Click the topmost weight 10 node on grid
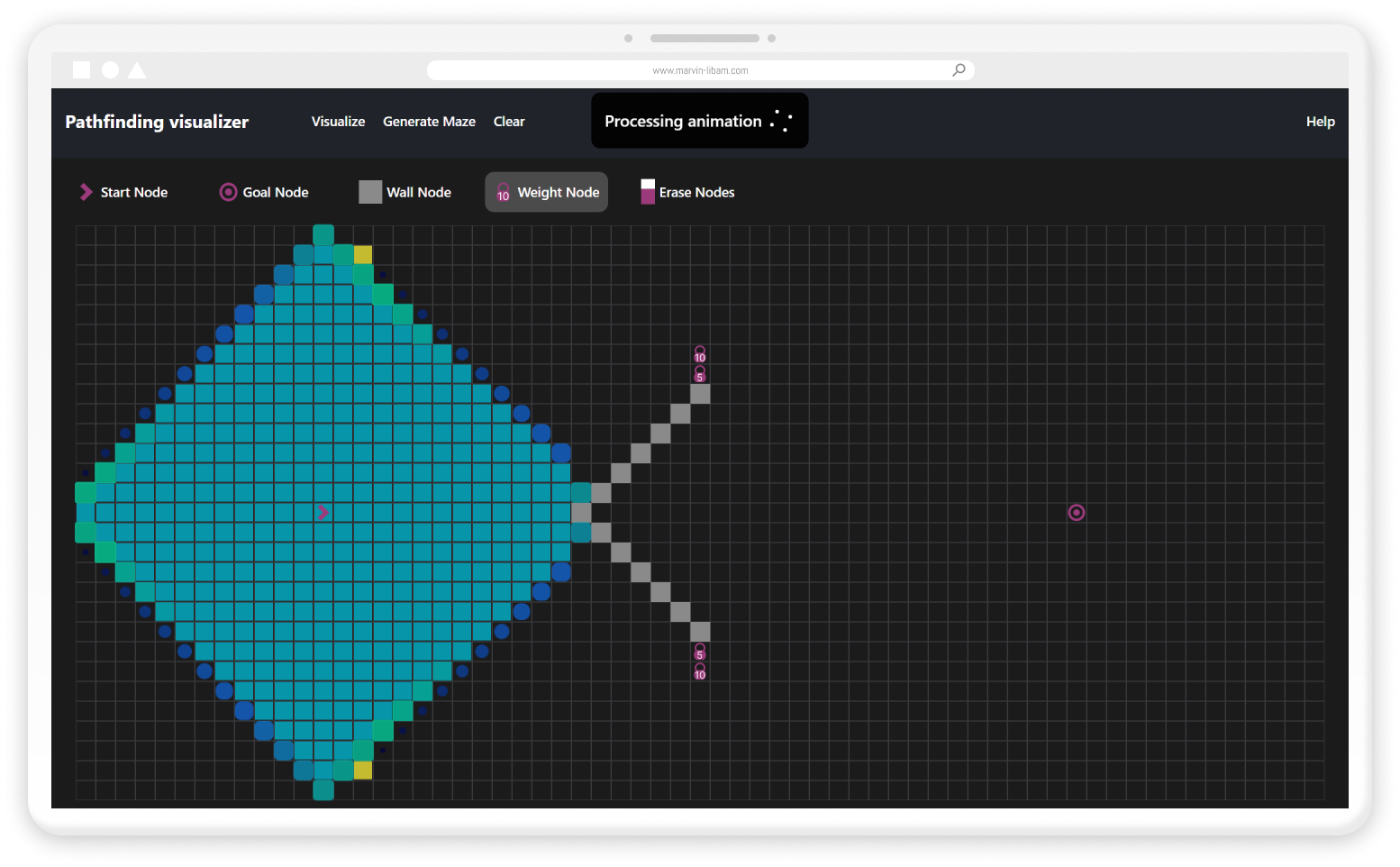The height and width of the screenshot is (867, 1400). (700, 354)
